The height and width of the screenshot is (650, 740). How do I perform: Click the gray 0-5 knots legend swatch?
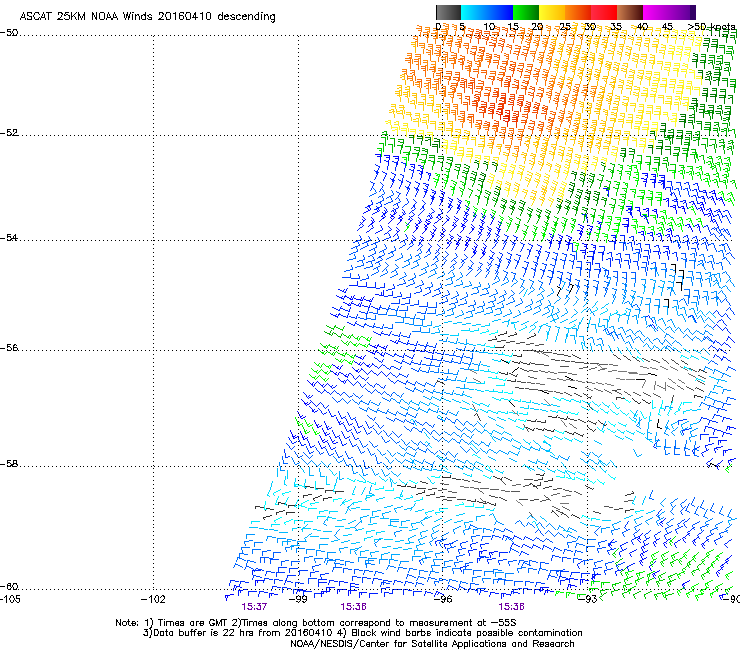click(x=448, y=12)
